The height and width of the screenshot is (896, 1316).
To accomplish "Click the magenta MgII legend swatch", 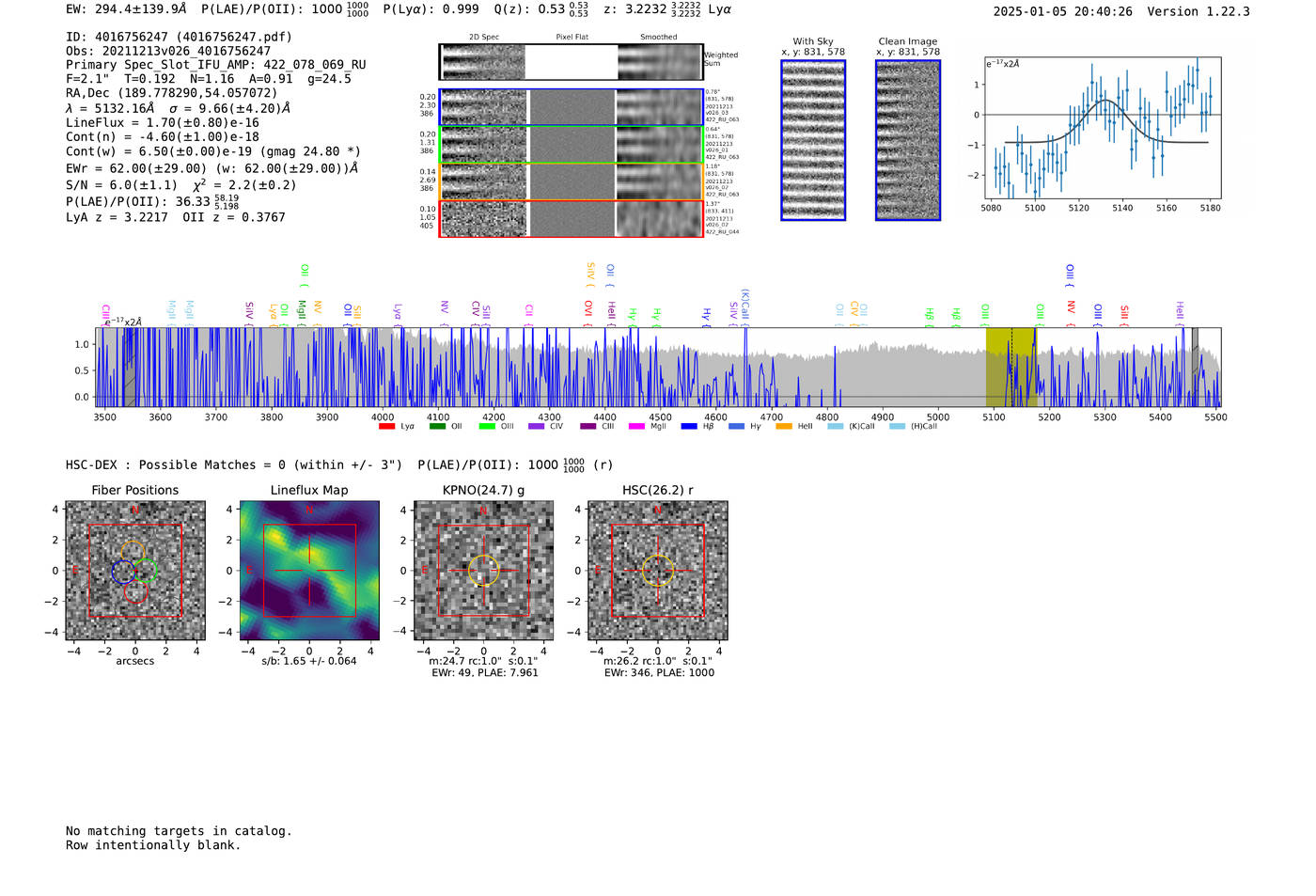I will [x=636, y=427].
